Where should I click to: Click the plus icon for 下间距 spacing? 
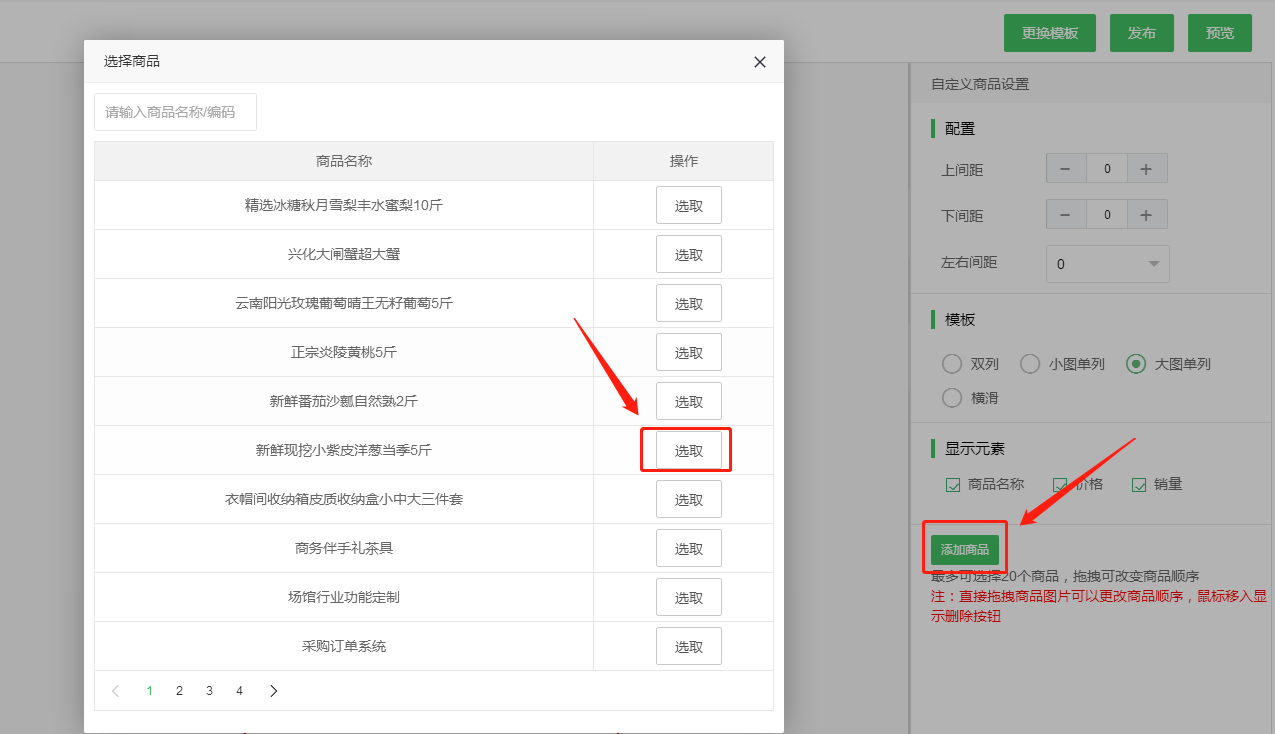1147,214
